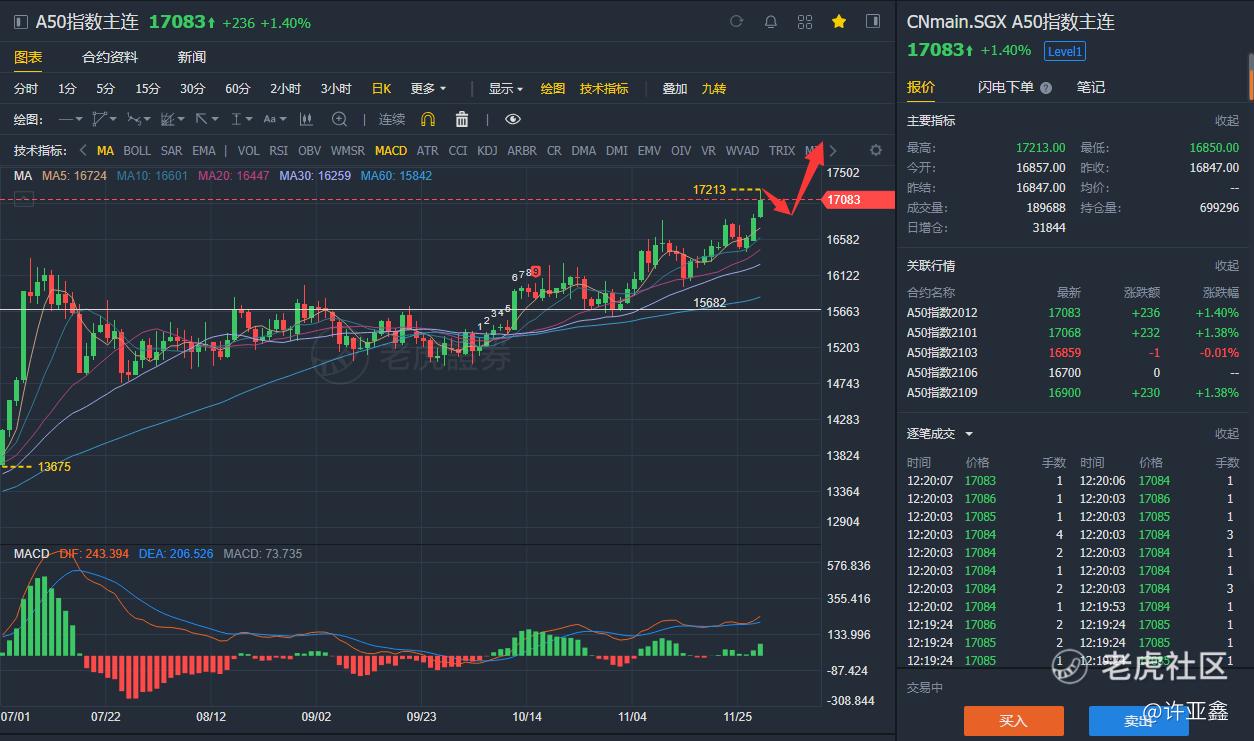Viewport: 1254px width, 741px height.
Task: Switch to the 报价 tab
Action: click(x=921, y=88)
